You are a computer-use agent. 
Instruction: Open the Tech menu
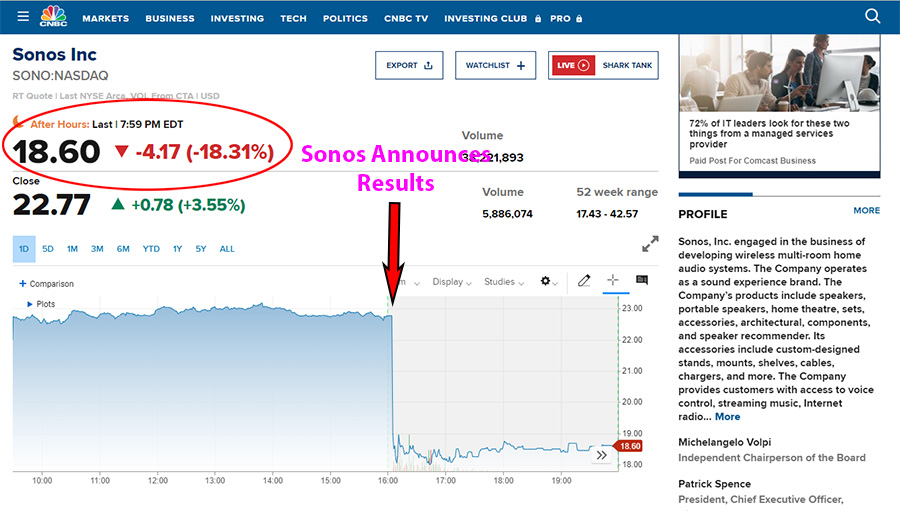293,18
